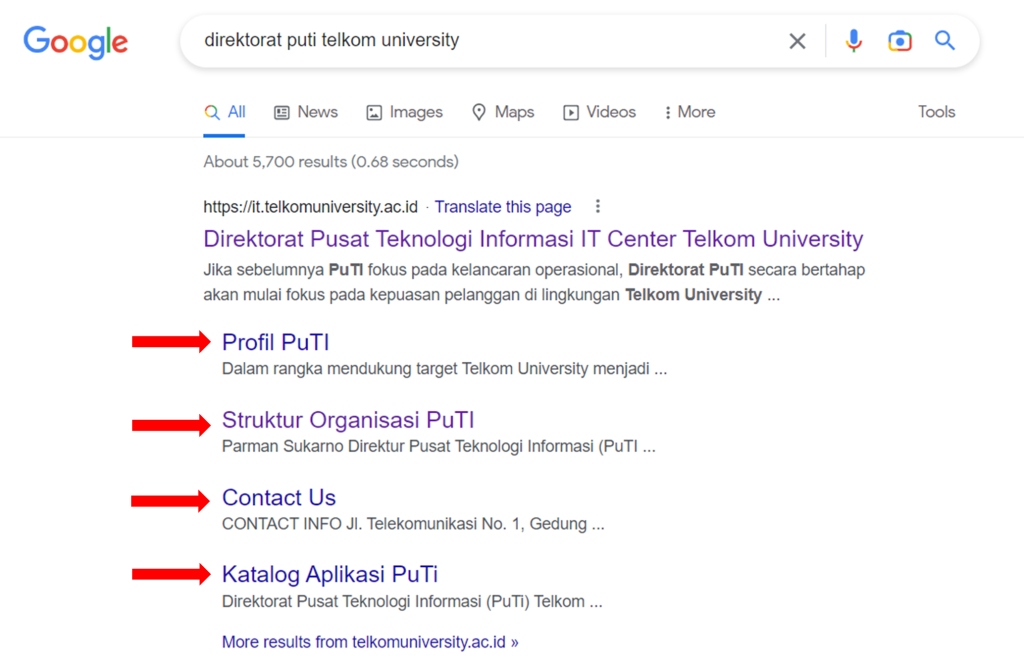1024x668 pixels.
Task: Click snippet starting 'Jika sebelumnya PuTI fokus'
Action: 534,282
